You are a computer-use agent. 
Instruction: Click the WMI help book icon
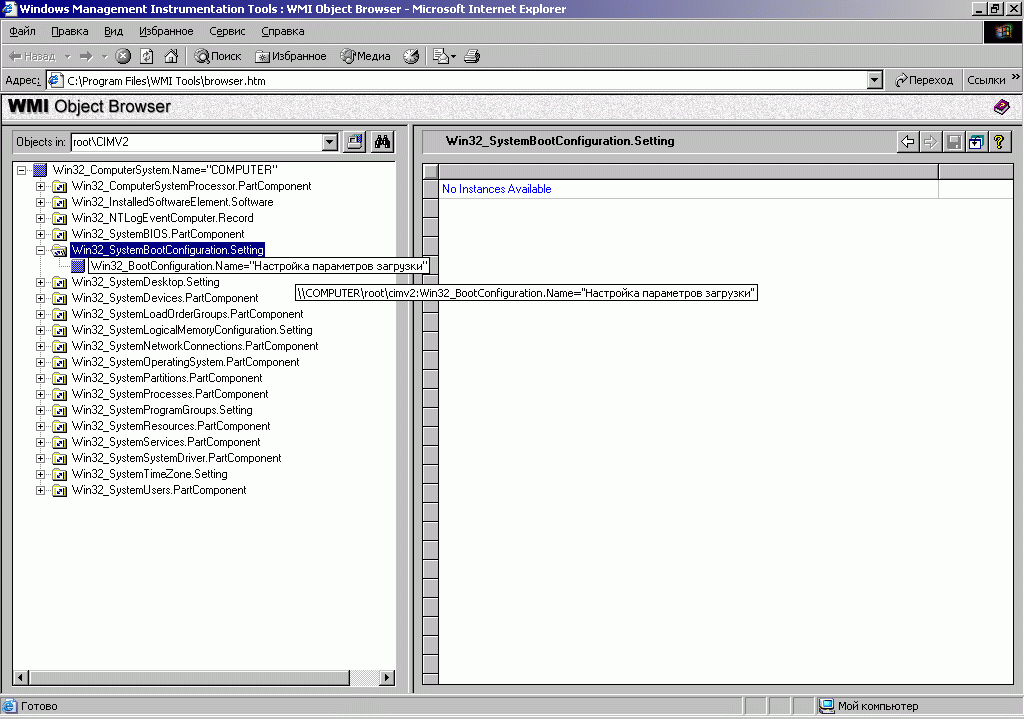[x=1001, y=106]
